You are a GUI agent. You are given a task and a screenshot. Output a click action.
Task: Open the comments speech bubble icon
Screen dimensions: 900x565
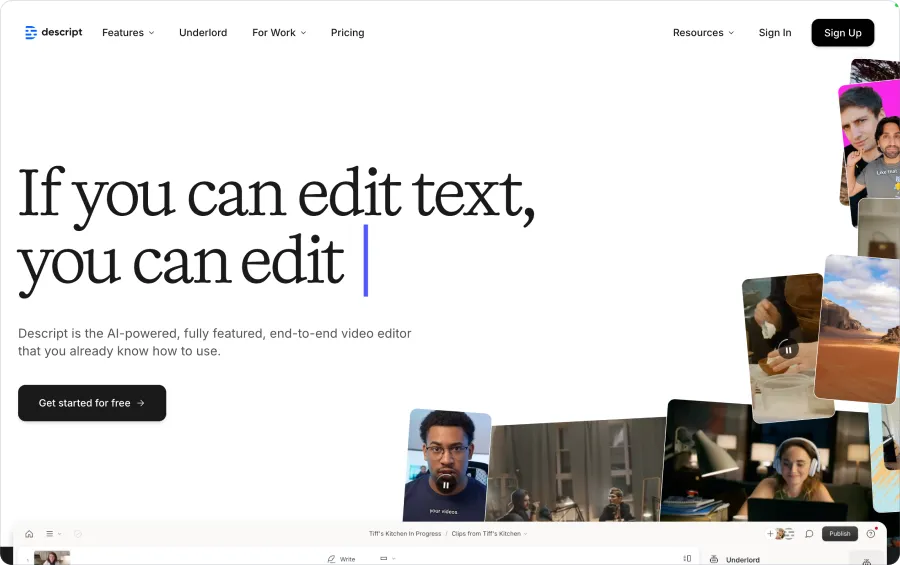pos(809,534)
